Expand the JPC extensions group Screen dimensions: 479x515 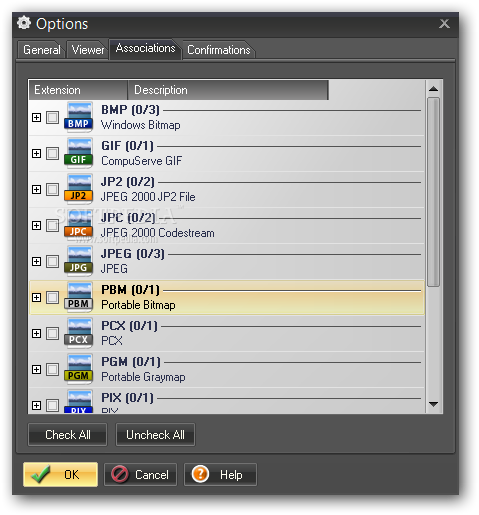click(x=37, y=225)
